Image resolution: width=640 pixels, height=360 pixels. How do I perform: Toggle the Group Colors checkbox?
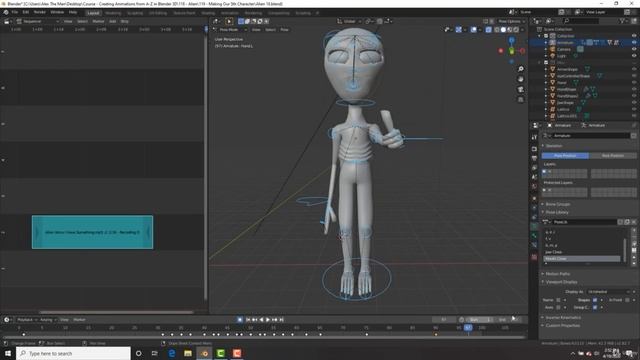click(x=595, y=307)
